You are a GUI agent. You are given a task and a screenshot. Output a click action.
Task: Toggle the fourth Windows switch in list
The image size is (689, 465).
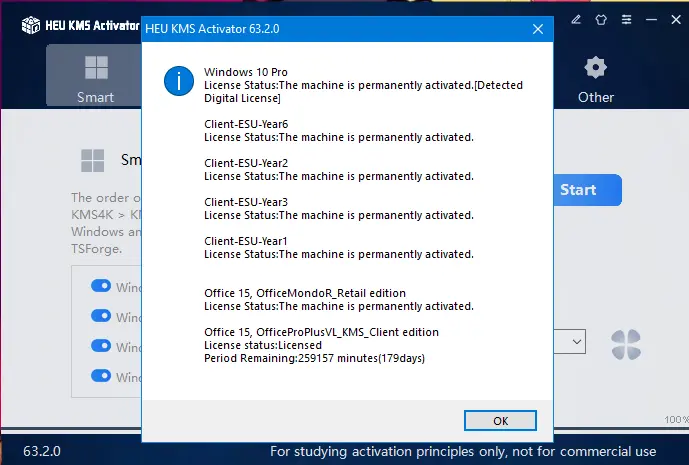tap(101, 375)
